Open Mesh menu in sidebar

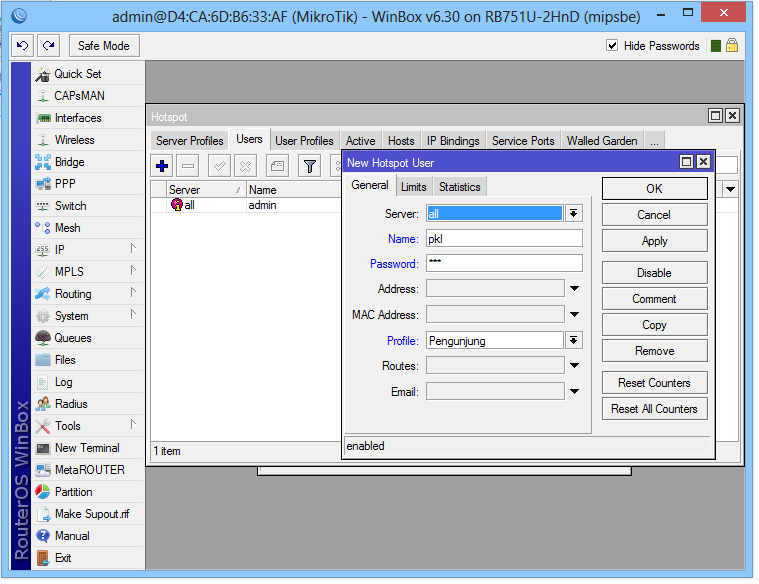coord(89,228)
